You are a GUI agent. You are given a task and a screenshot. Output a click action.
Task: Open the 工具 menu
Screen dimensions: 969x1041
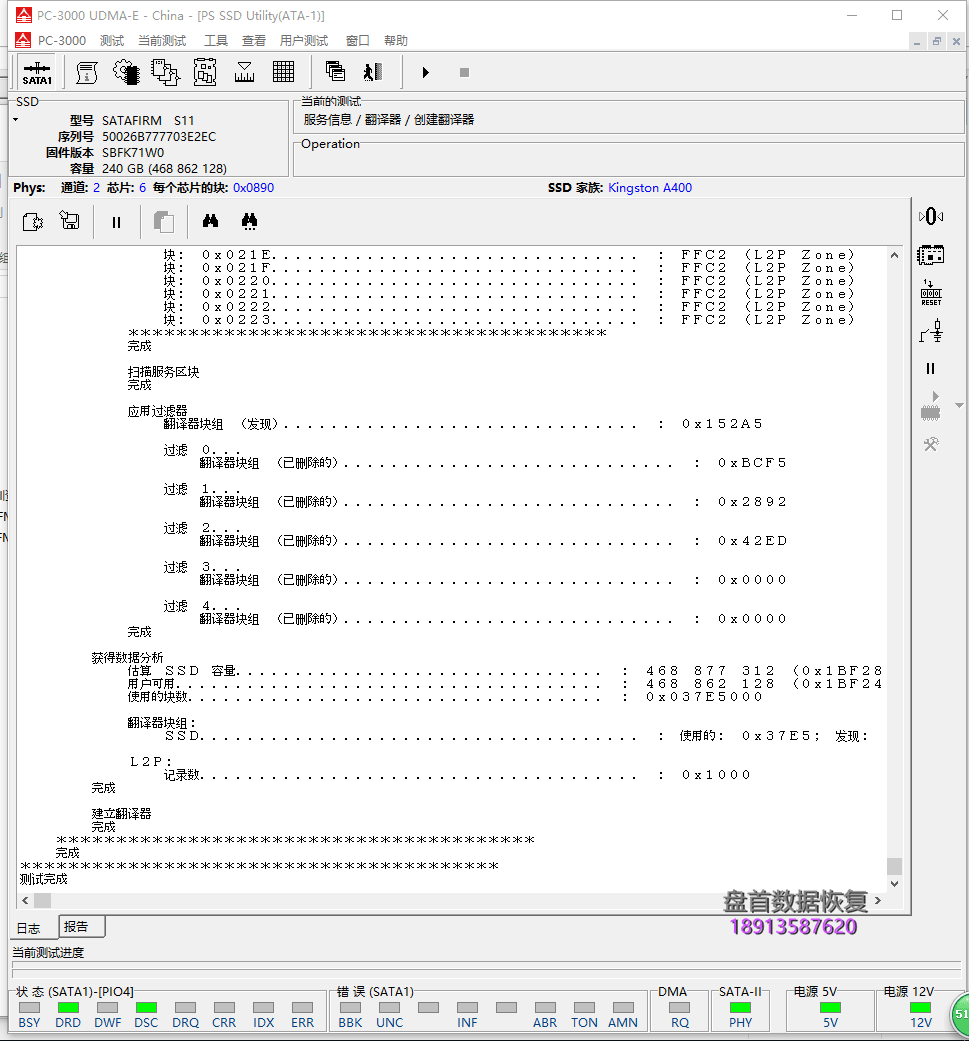tap(216, 40)
